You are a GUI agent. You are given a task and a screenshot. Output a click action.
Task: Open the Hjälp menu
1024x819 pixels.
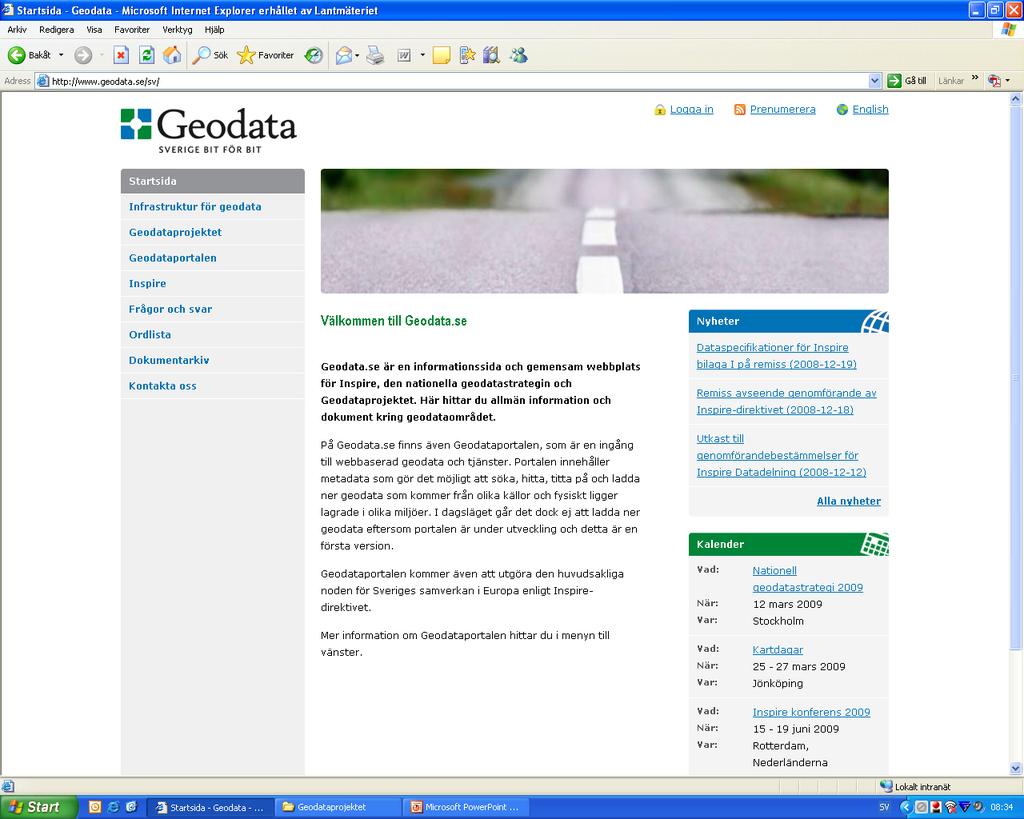click(x=214, y=29)
